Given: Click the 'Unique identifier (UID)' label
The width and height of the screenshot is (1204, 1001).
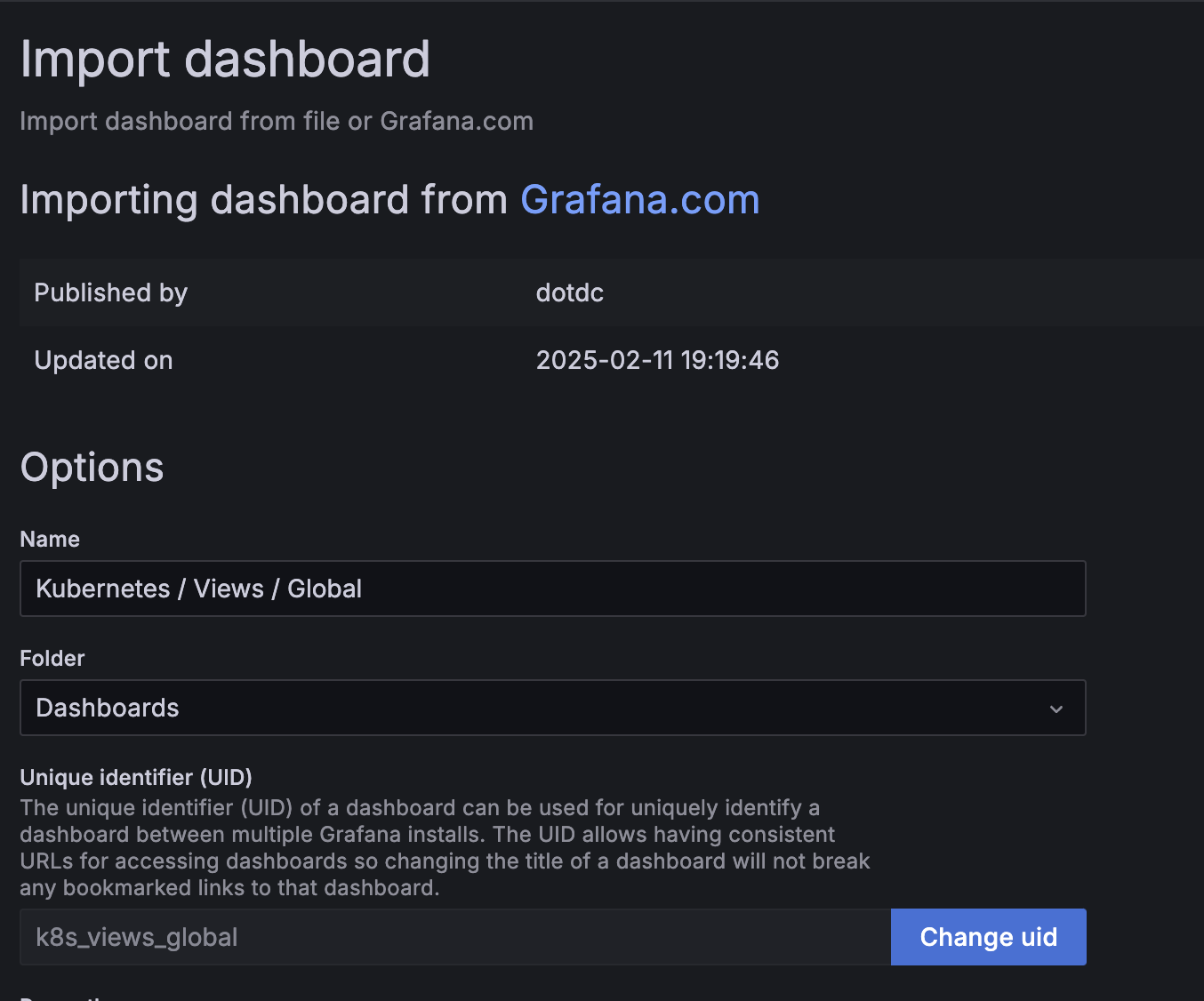Looking at the screenshot, I should (x=136, y=777).
